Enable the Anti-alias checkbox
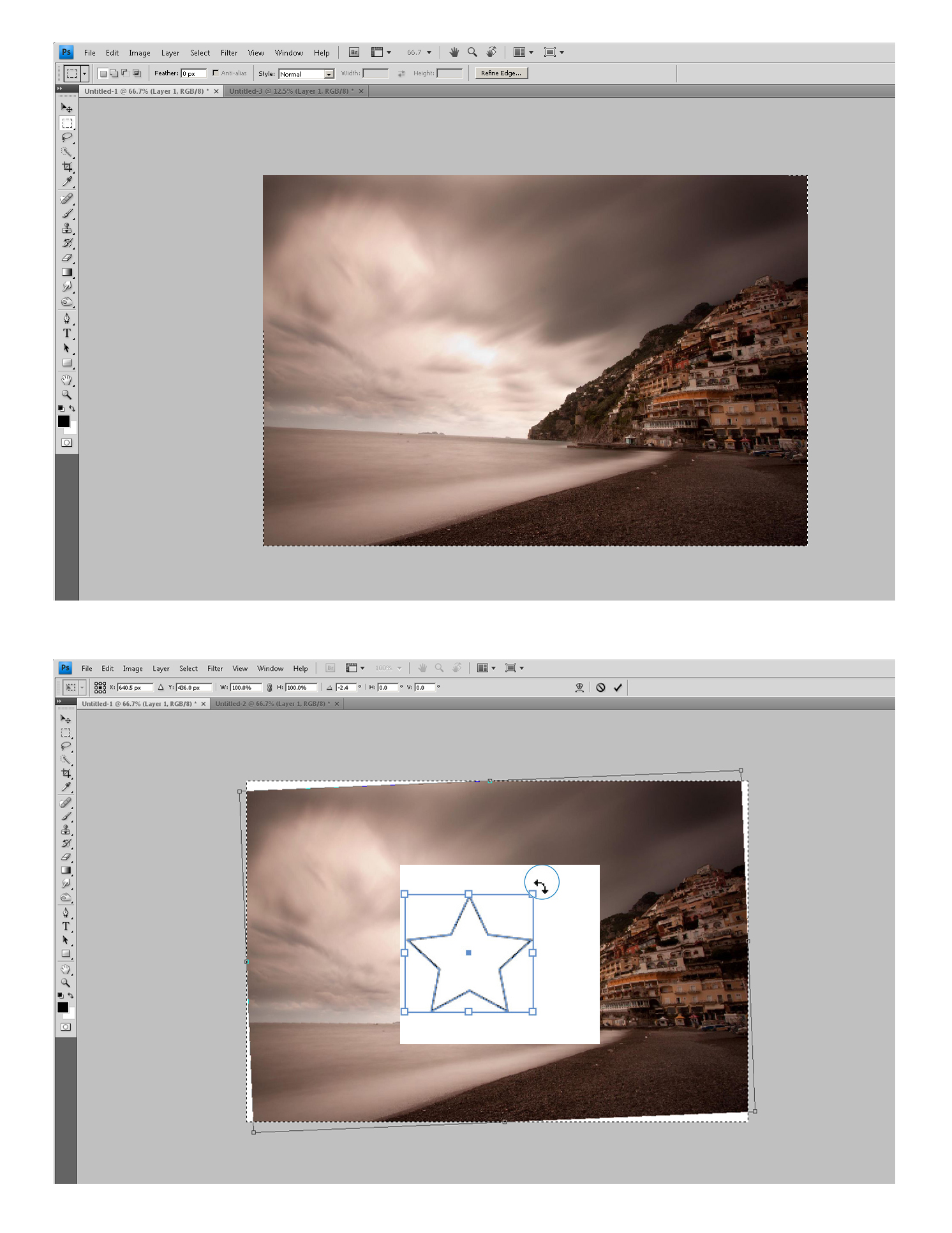Screen dimensions: 952x1233 click(x=216, y=73)
